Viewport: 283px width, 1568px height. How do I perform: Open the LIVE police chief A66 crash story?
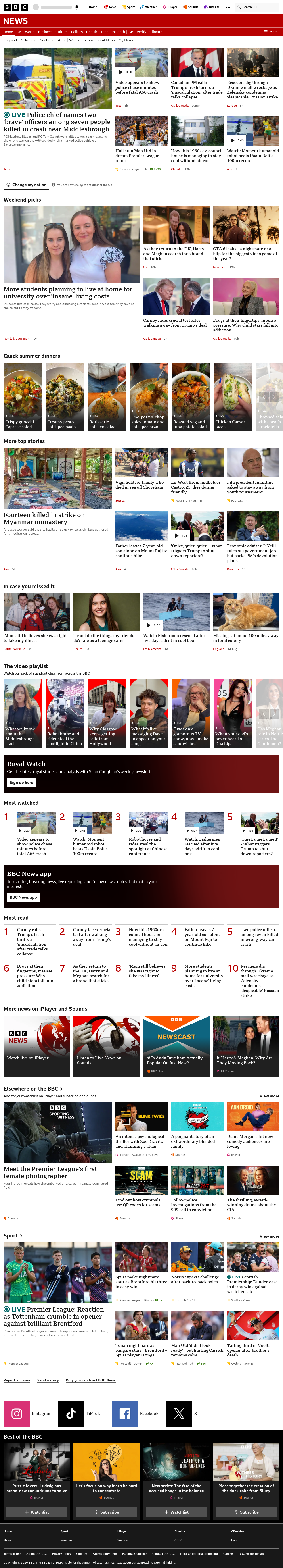tap(57, 122)
